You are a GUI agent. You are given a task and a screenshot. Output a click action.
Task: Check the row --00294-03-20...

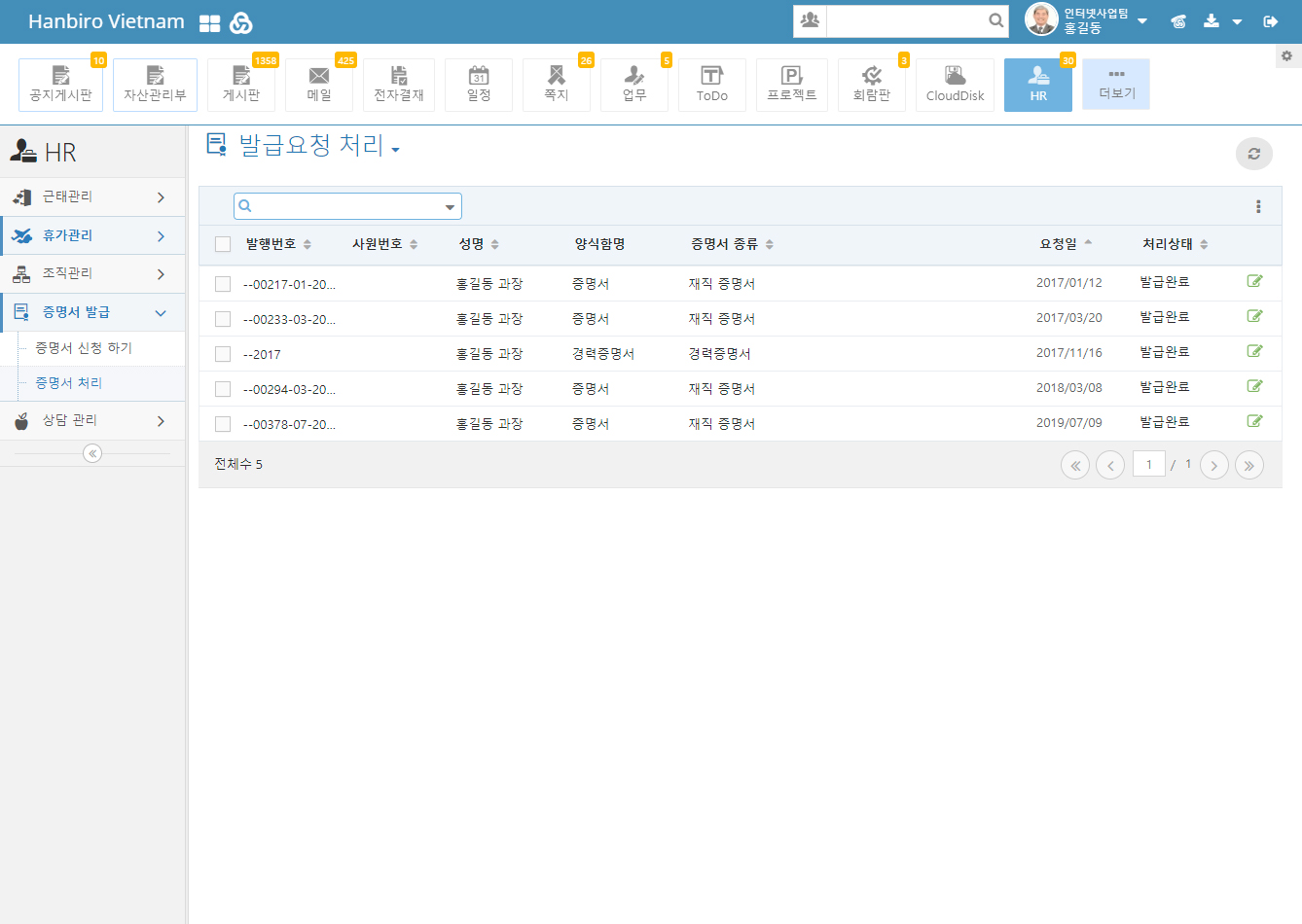[x=223, y=389]
